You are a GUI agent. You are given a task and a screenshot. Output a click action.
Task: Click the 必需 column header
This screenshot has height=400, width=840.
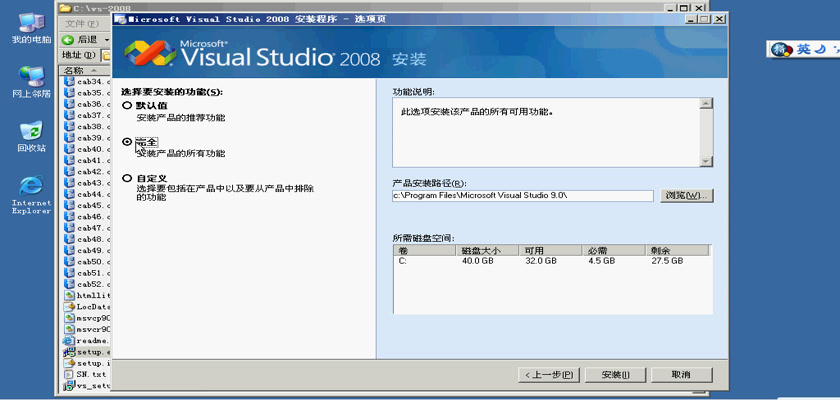point(613,251)
